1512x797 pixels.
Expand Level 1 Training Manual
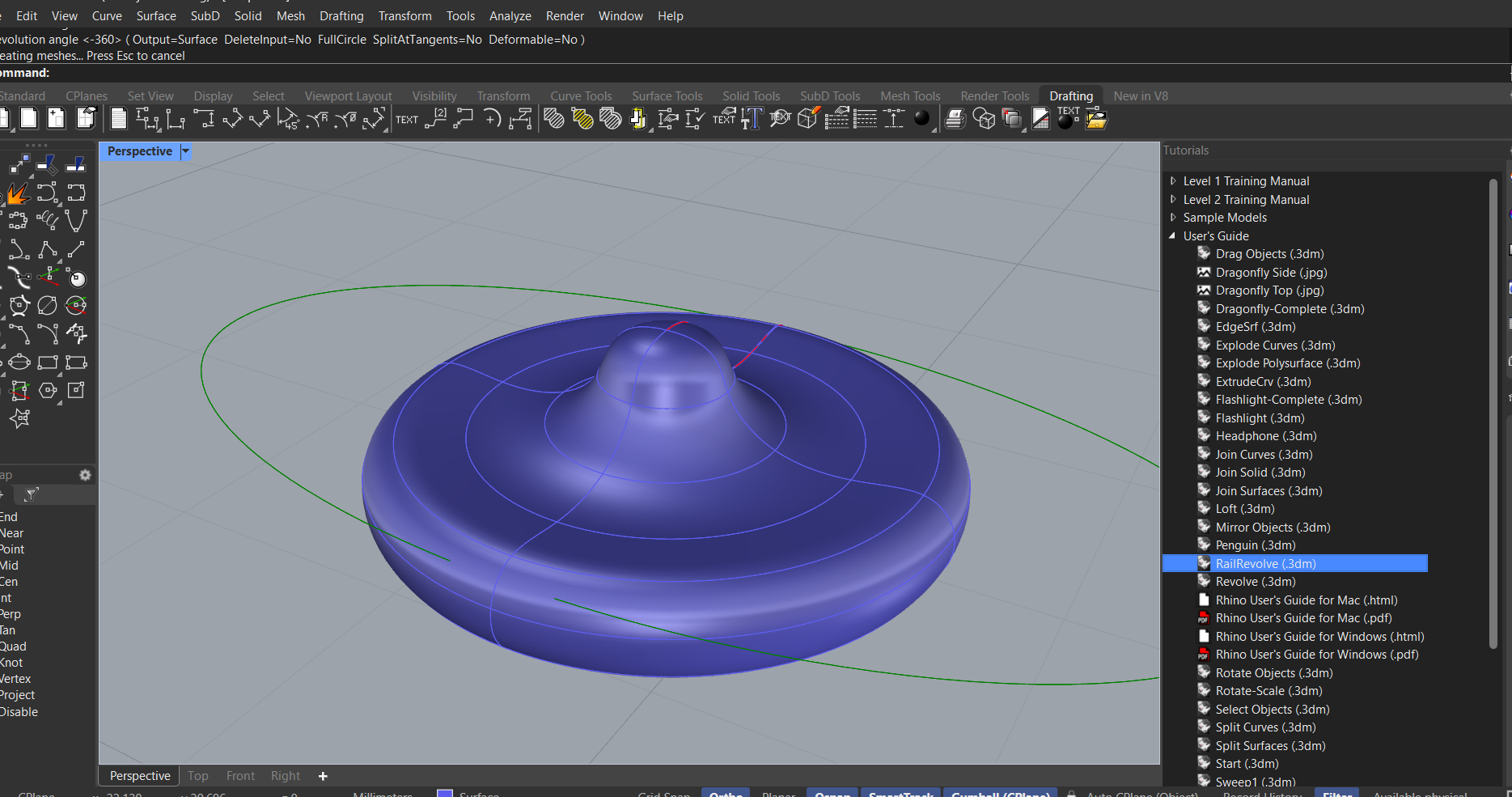1173,181
